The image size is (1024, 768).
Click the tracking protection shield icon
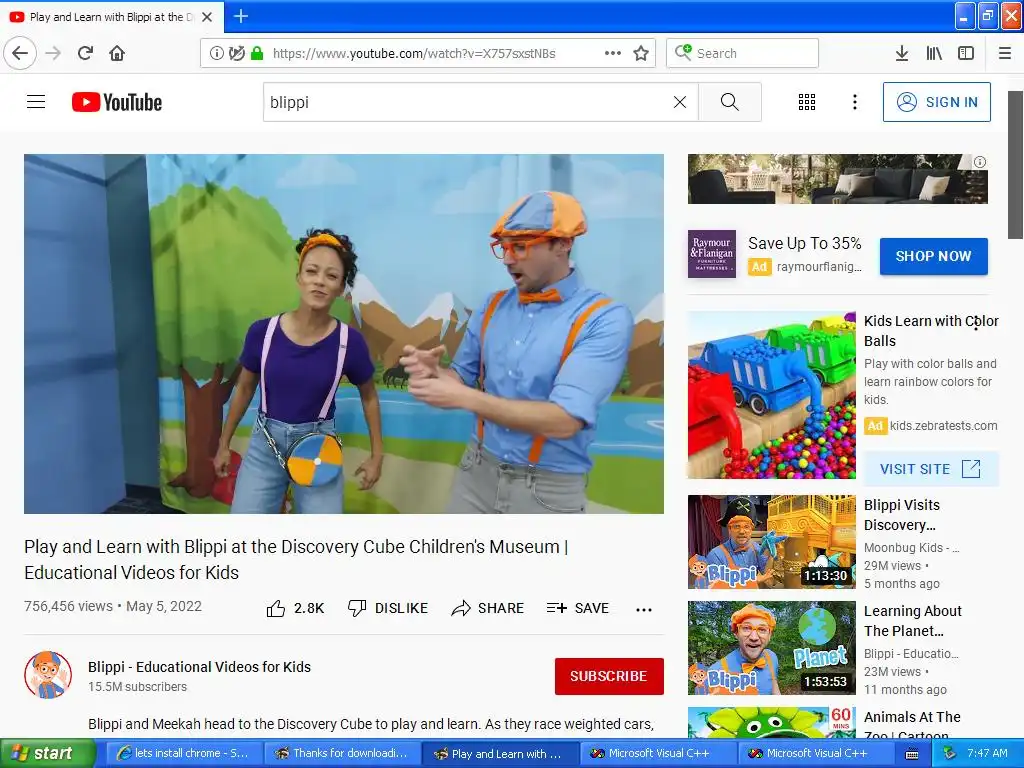pyautogui.click(x=236, y=53)
